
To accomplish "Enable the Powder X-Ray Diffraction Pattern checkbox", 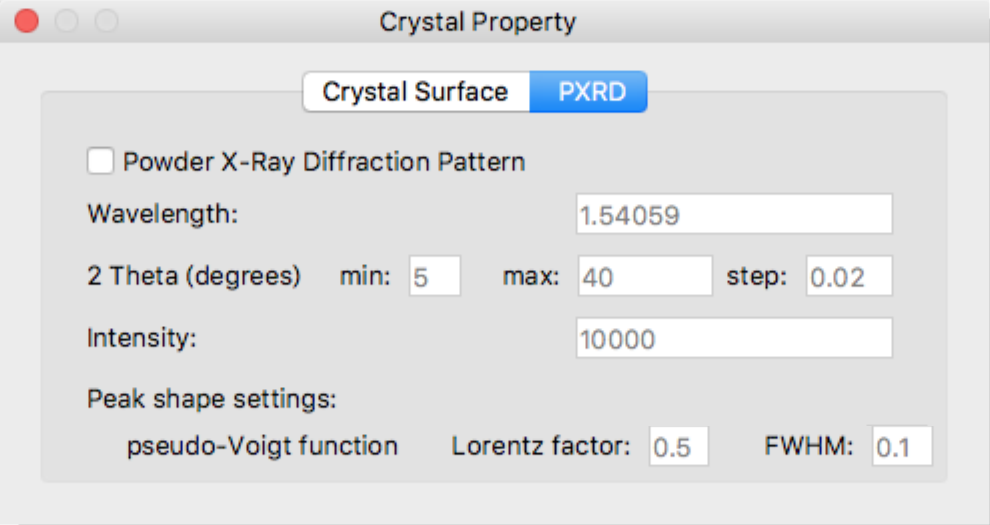I will [100, 161].
